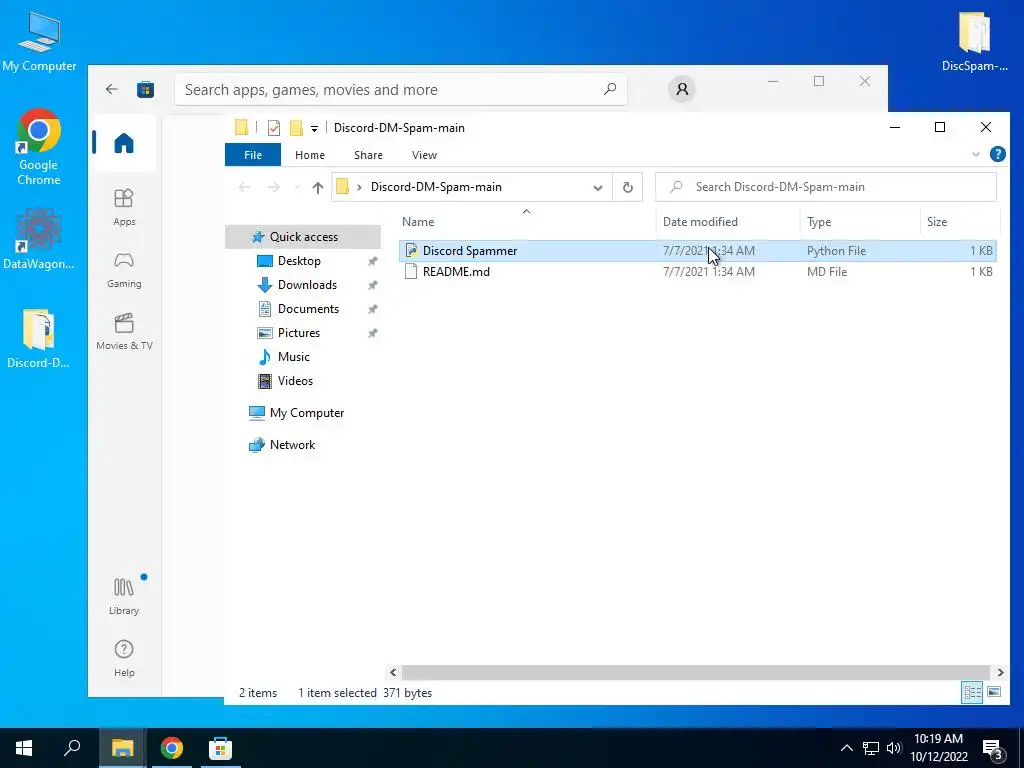Viewport: 1024px width, 768px height.
Task: Expand the address bar history dropdown
Action: pos(598,187)
